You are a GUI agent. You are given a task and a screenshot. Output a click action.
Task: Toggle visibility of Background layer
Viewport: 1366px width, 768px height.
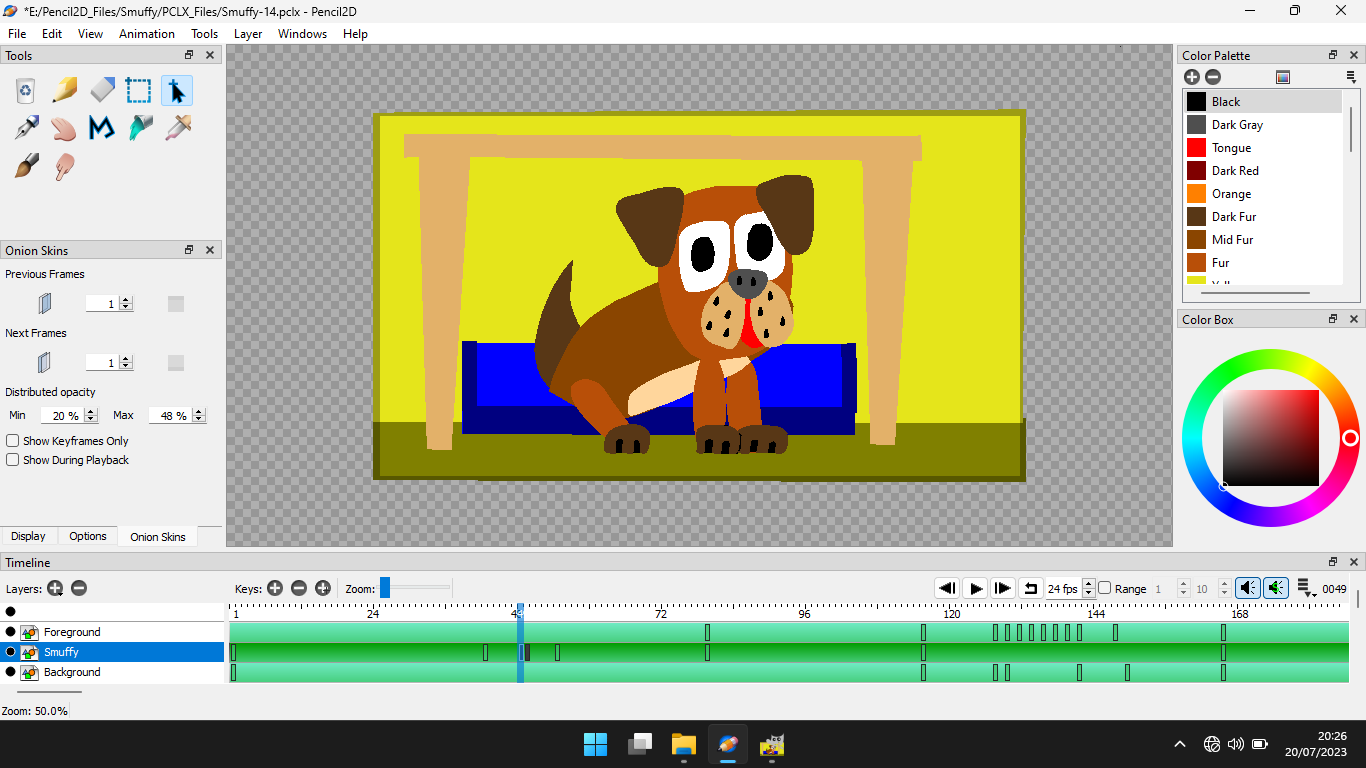tap(11, 672)
